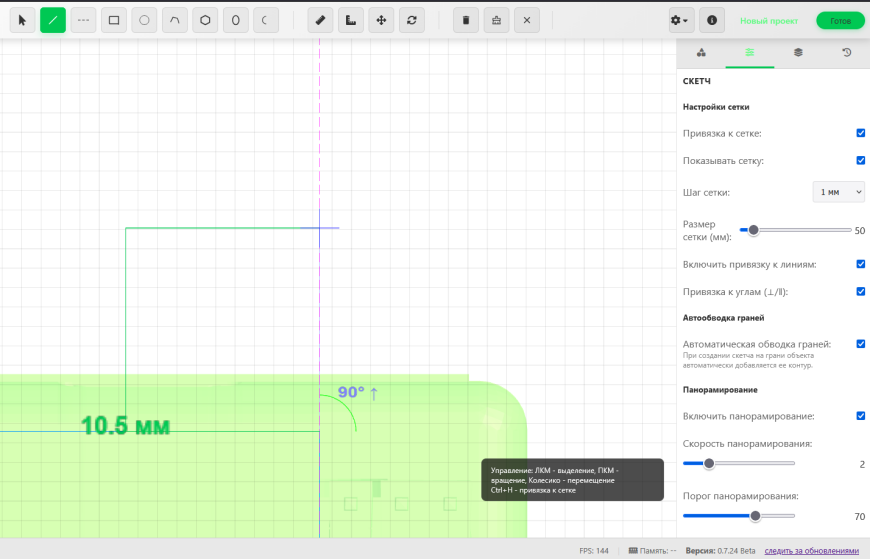Toggle 'Включить панорамирование' checkbox

pos(860,416)
